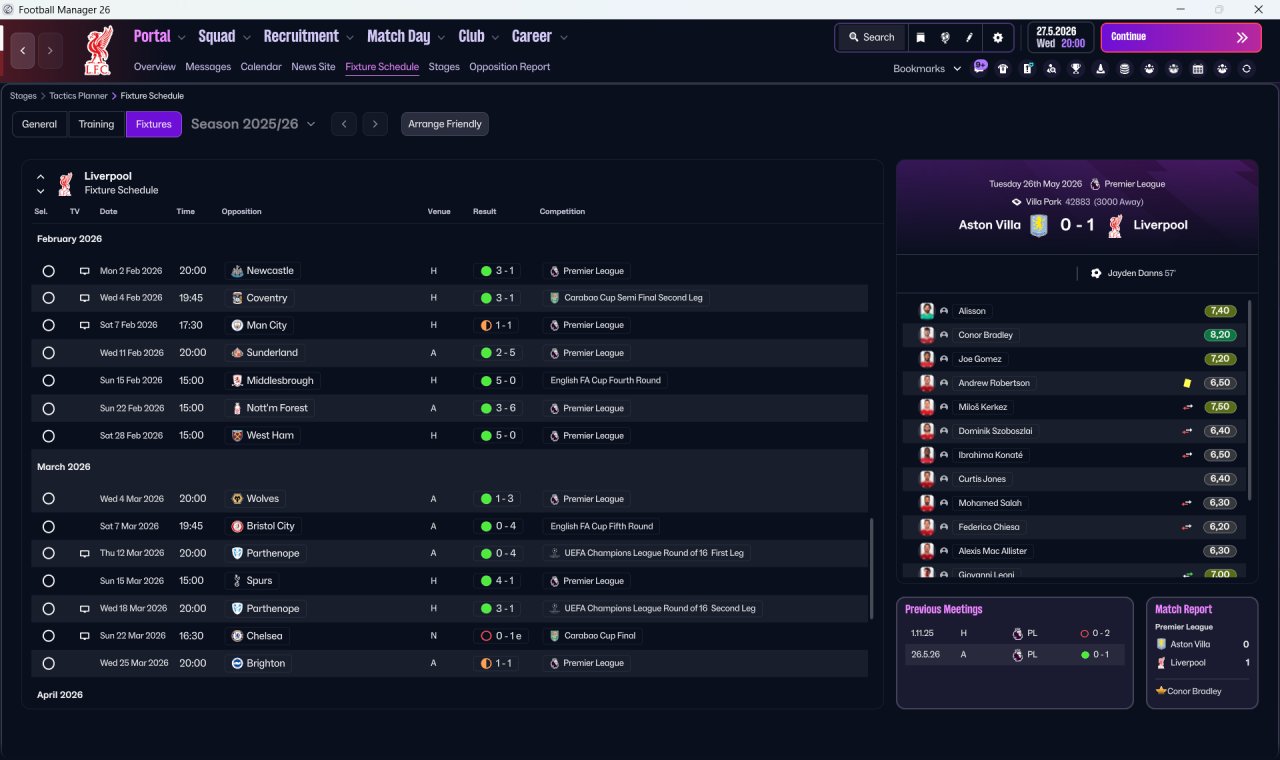Select the West Ham fixture radio button
The image size is (1280, 760).
[x=48, y=436]
